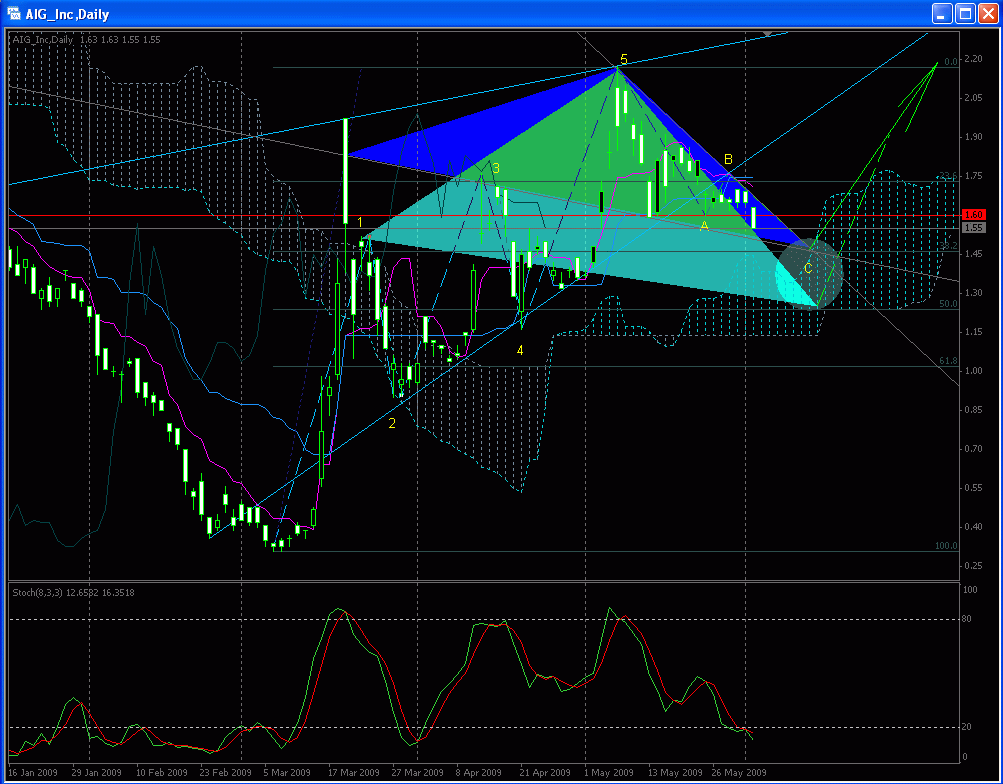Image resolution: width=1003 pixels, height=784 pixels.
Task: Click the 1.00 price scale value
Action: point(974,371)
